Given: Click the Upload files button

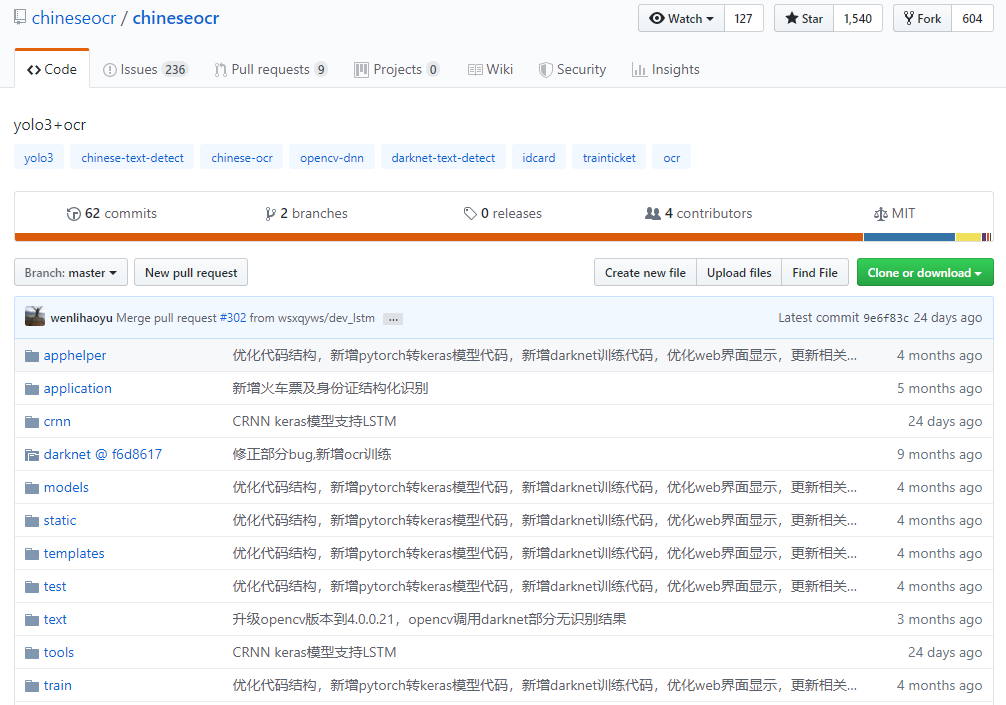Looking at the screenshot, I should point(739,273).
